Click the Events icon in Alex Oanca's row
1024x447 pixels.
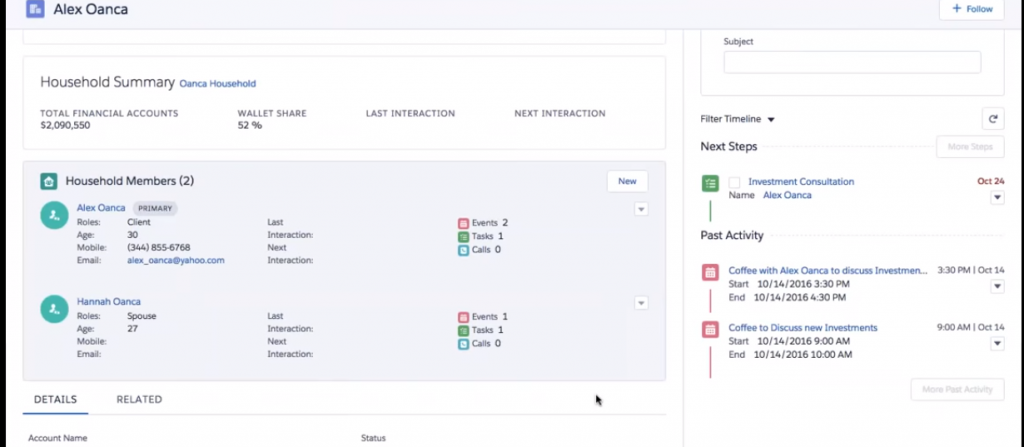463,223
